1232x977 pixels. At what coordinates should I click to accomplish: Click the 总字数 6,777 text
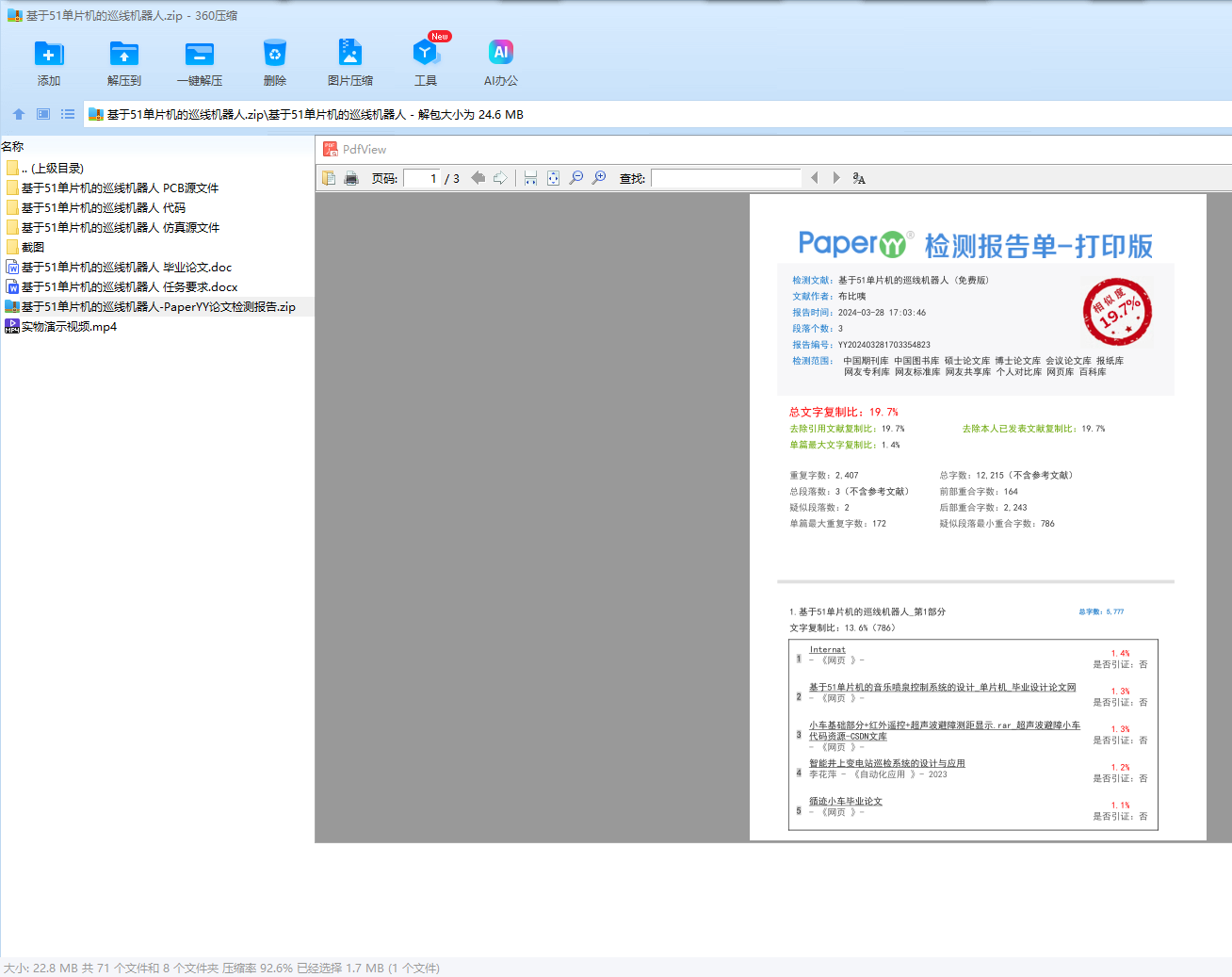point(1101,611)
